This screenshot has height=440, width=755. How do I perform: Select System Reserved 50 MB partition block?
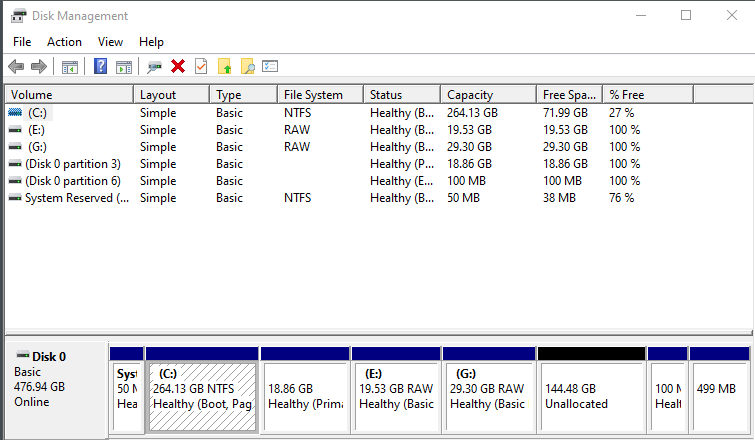pyautogui.click(x=127, y=389)
